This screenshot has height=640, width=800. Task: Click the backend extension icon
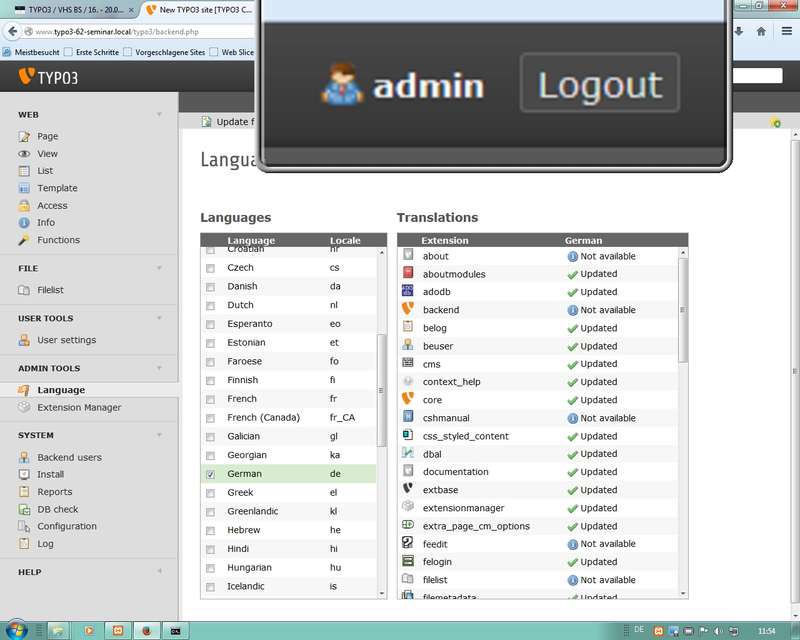[408, 309]
